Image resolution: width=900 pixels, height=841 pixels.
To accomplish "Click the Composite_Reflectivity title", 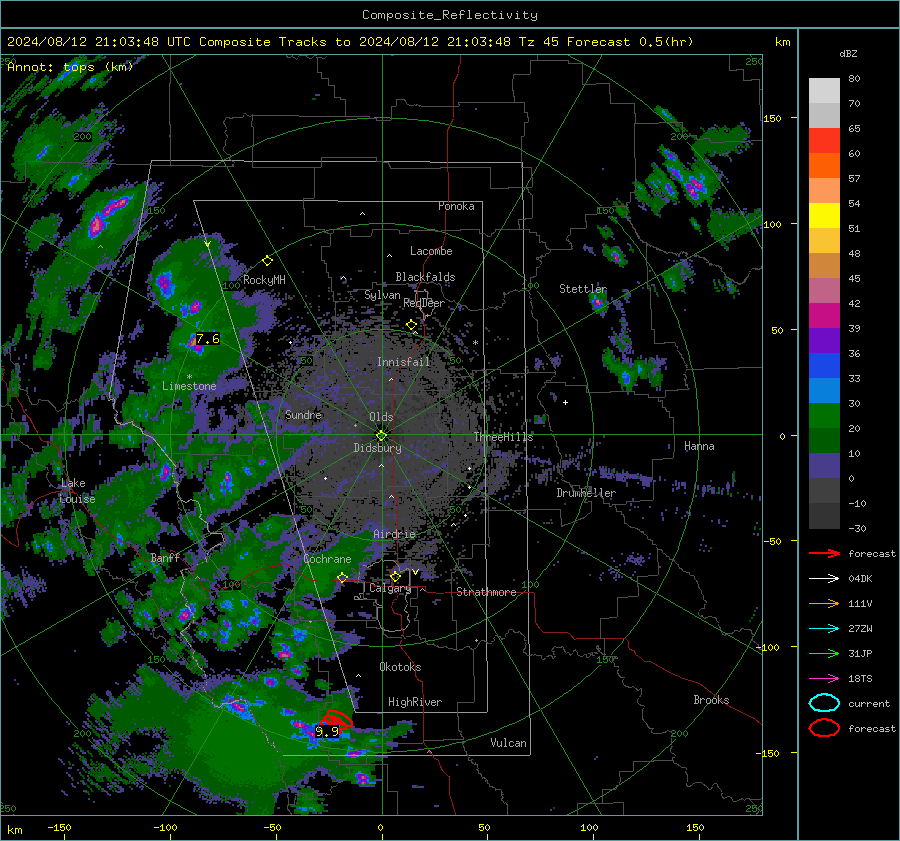I will coord(449,14).
